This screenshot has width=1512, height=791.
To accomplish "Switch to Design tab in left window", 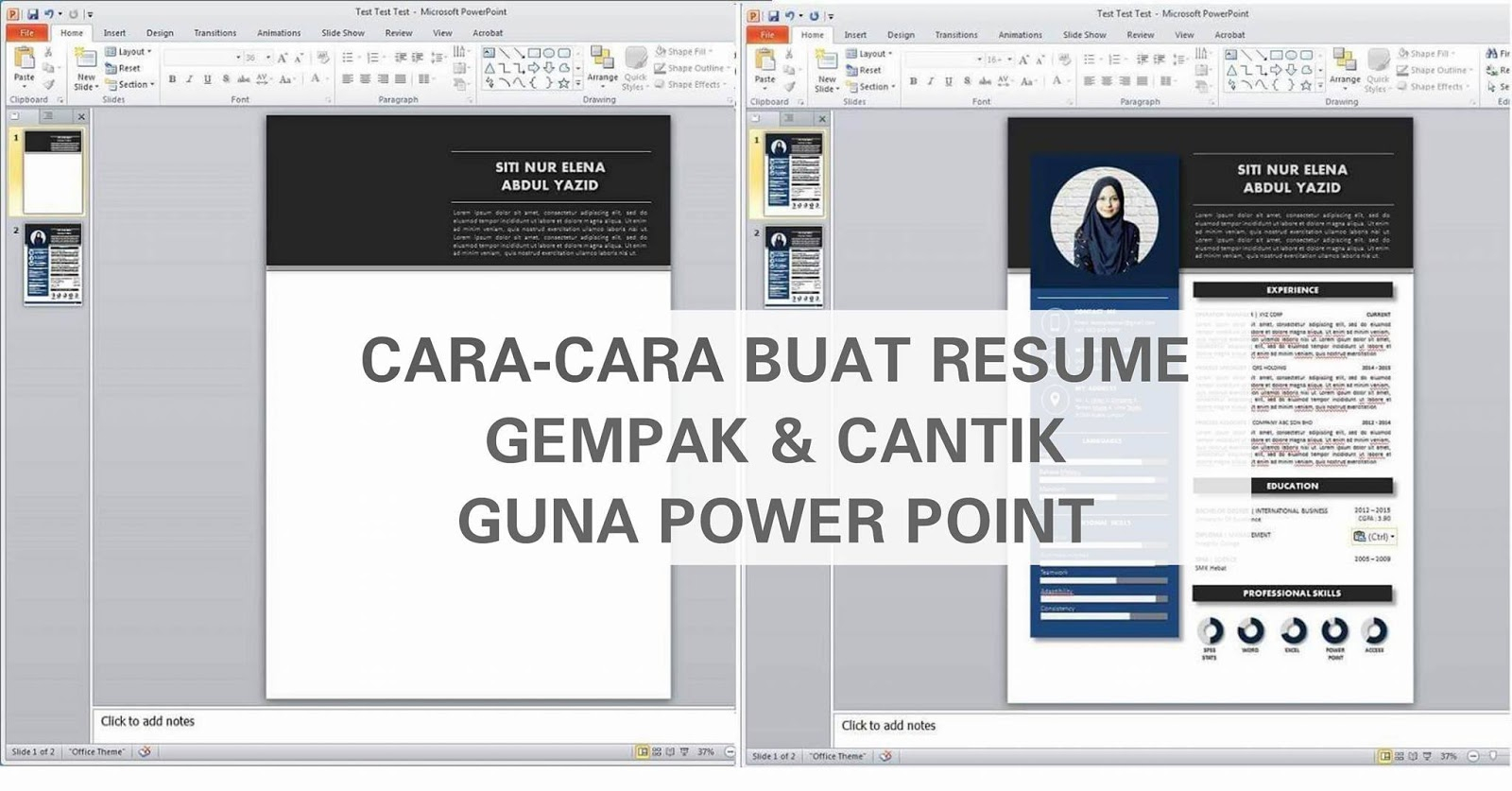I will [x=160, y=33].
